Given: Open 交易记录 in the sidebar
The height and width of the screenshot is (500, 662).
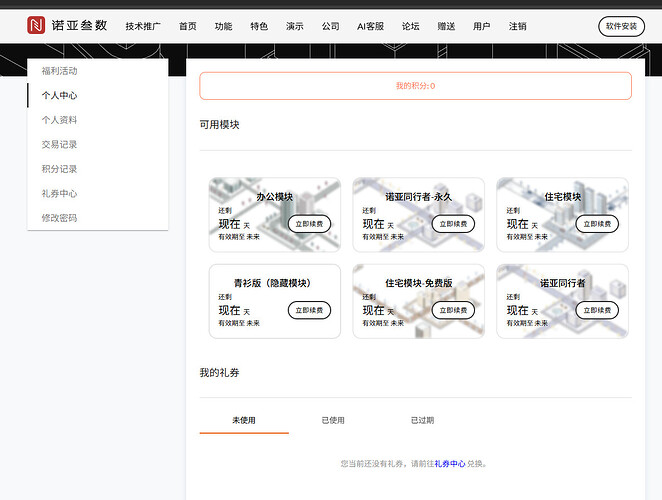Looking at the screenshot, I should coord(59,145).
